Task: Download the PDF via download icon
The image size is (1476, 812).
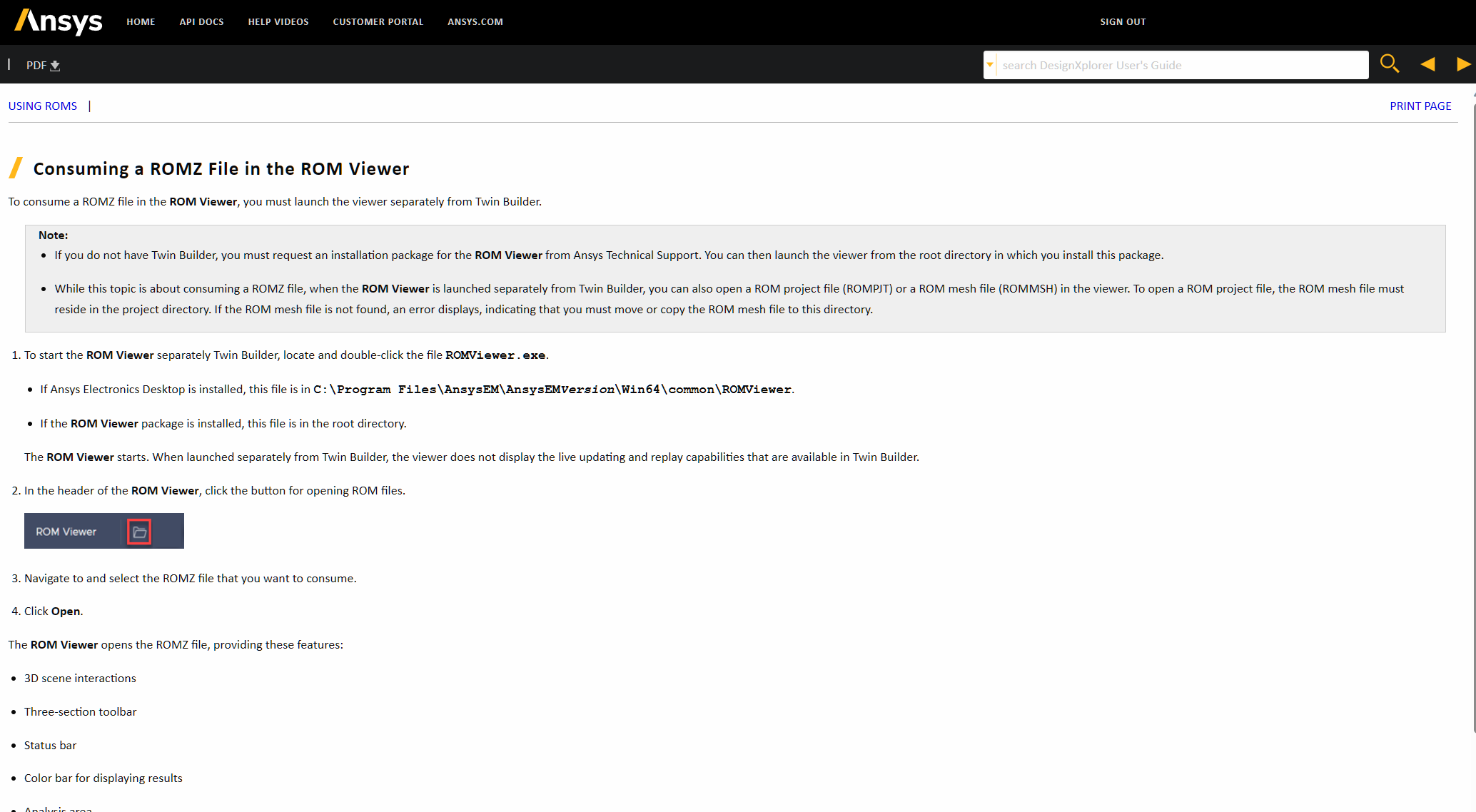Action: pyautogui.click(x=55, y=66)
